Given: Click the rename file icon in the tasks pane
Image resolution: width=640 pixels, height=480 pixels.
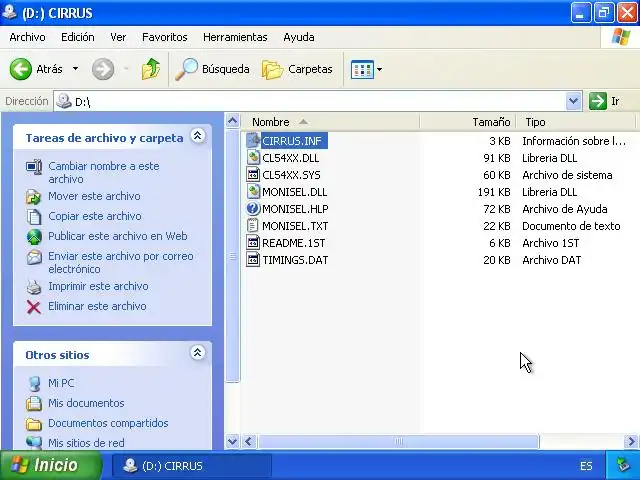Looking at the screenshot, I should pos(34,167).
